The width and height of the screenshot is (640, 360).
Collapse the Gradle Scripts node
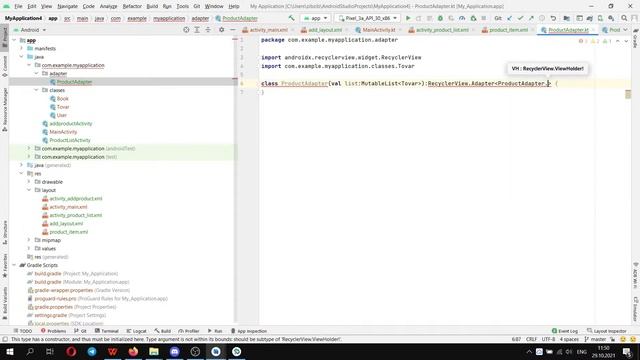pyautogui.click(x=14, y=265)
